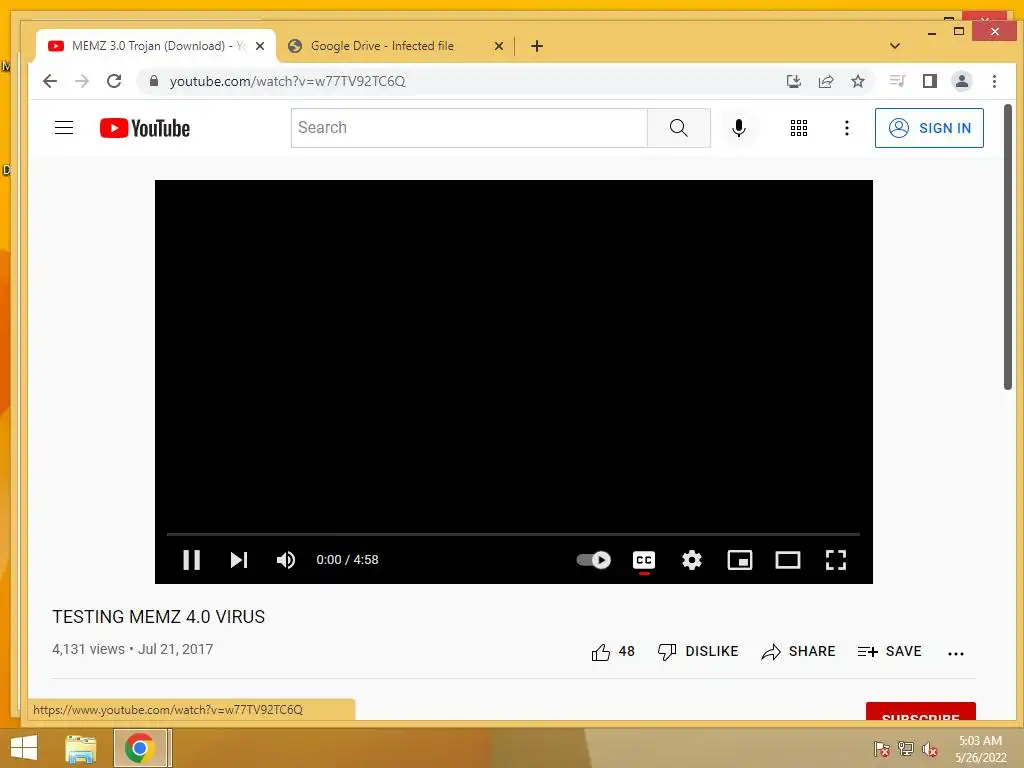The width and height of the screenshot is (1024, 768).
Task: Like the video with thumbs up
Action: click(613, 651)
